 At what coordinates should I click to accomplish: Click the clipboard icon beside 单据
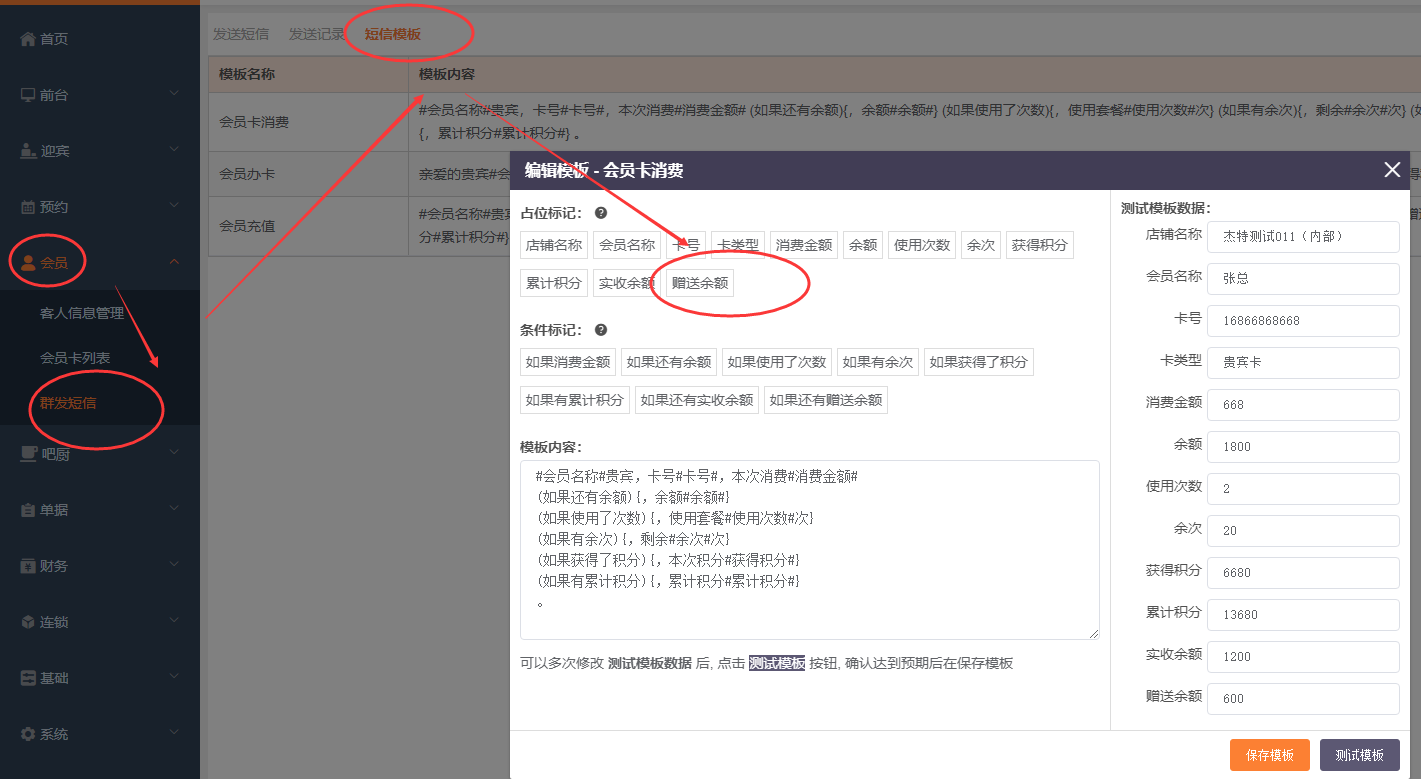point(28,510)
